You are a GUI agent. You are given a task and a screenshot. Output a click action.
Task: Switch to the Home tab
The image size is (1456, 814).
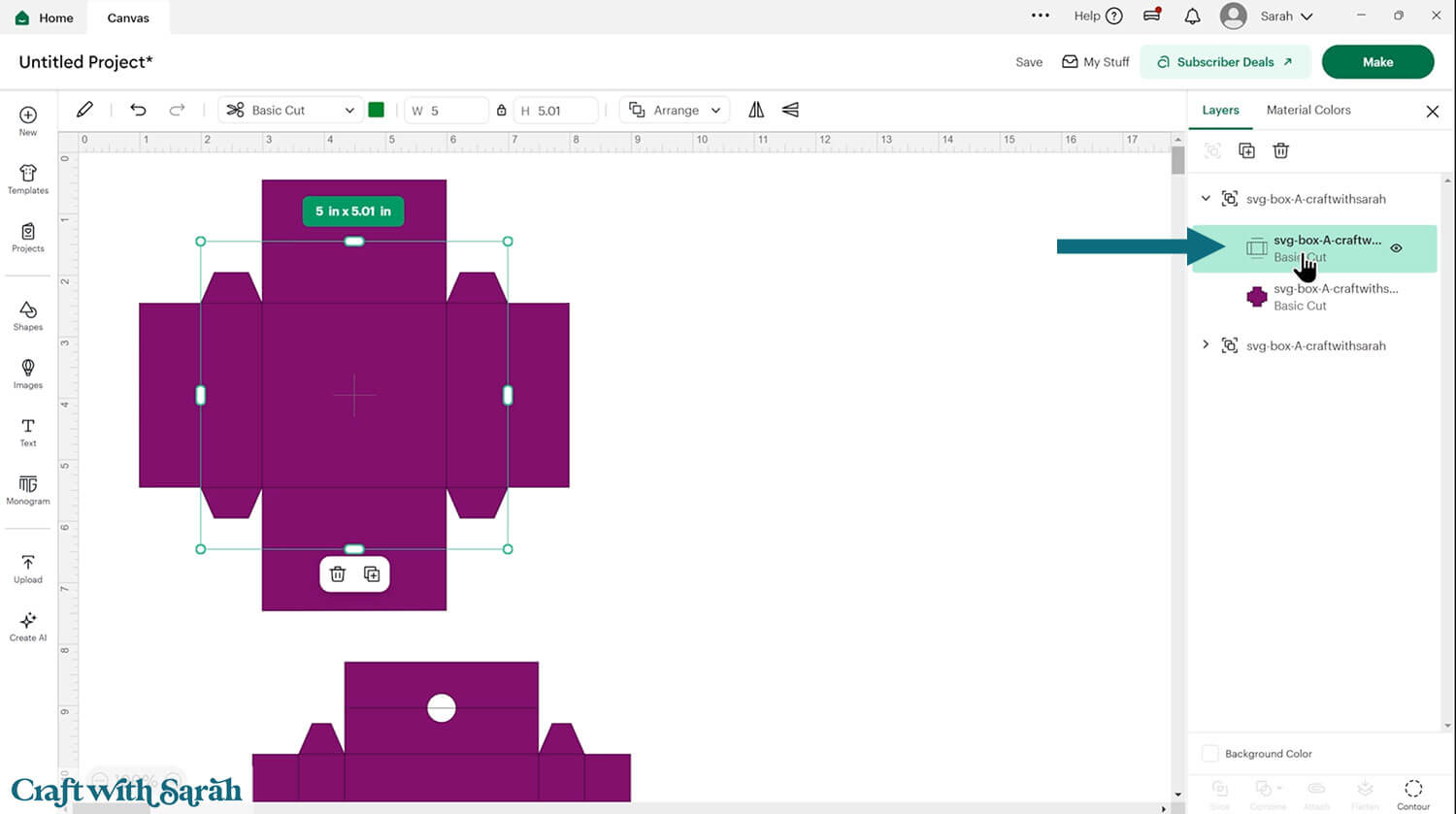45,17
